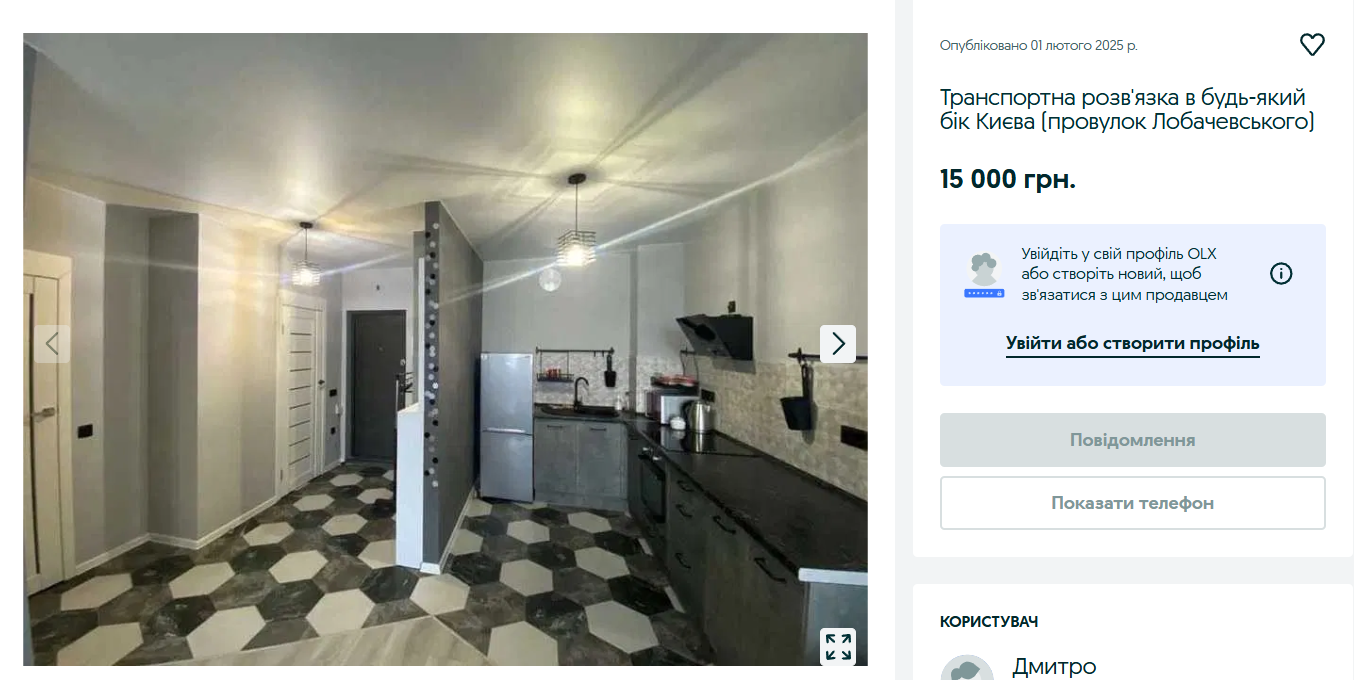Click the login prompt text mentioning OLX
This screenshot has width=1354, height=680.
click(x=1124, y=274)
